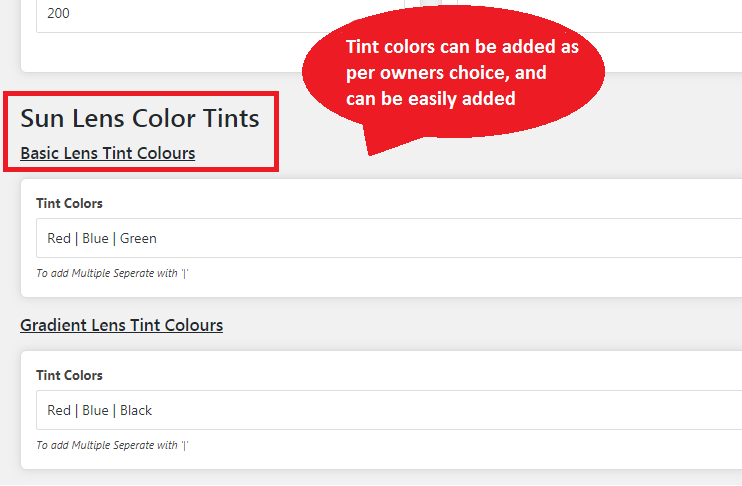Click the word Red in basic tint field
Image resolution: width=742 pixels, height=486 pixels.
point(59,238)
